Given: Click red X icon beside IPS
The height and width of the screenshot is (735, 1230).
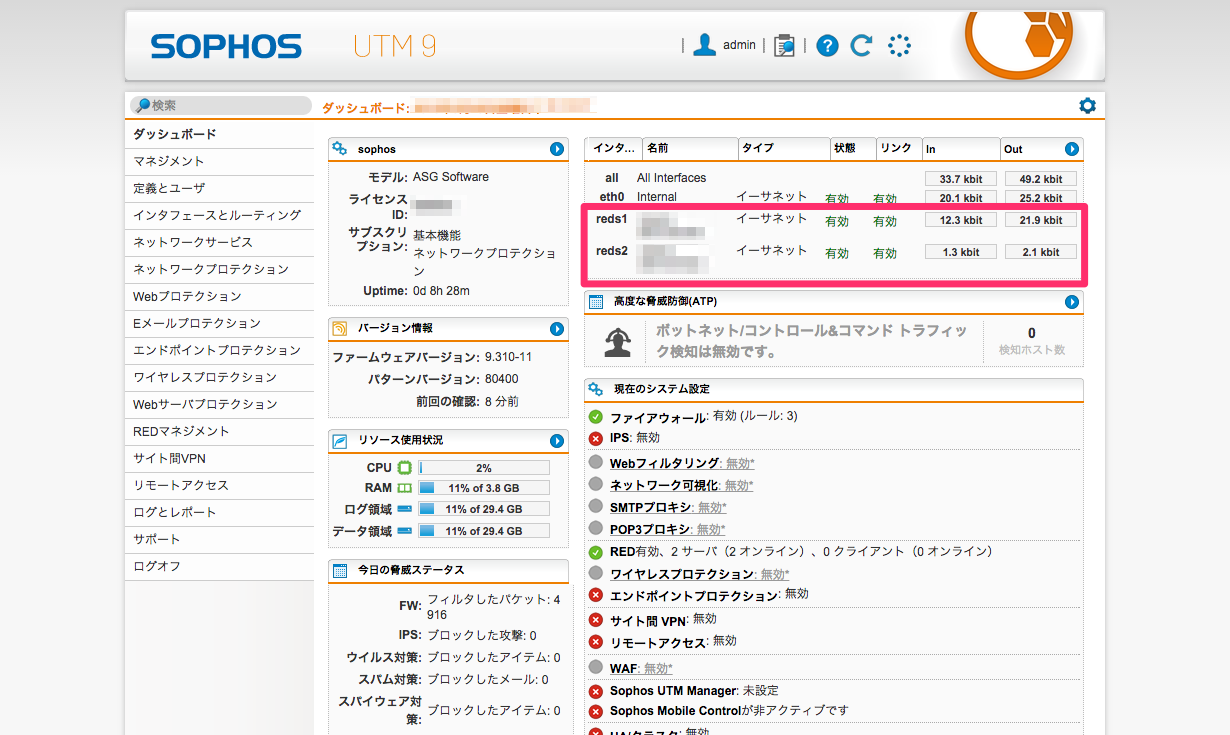Looking at the screenshot, I should (596, 438).
